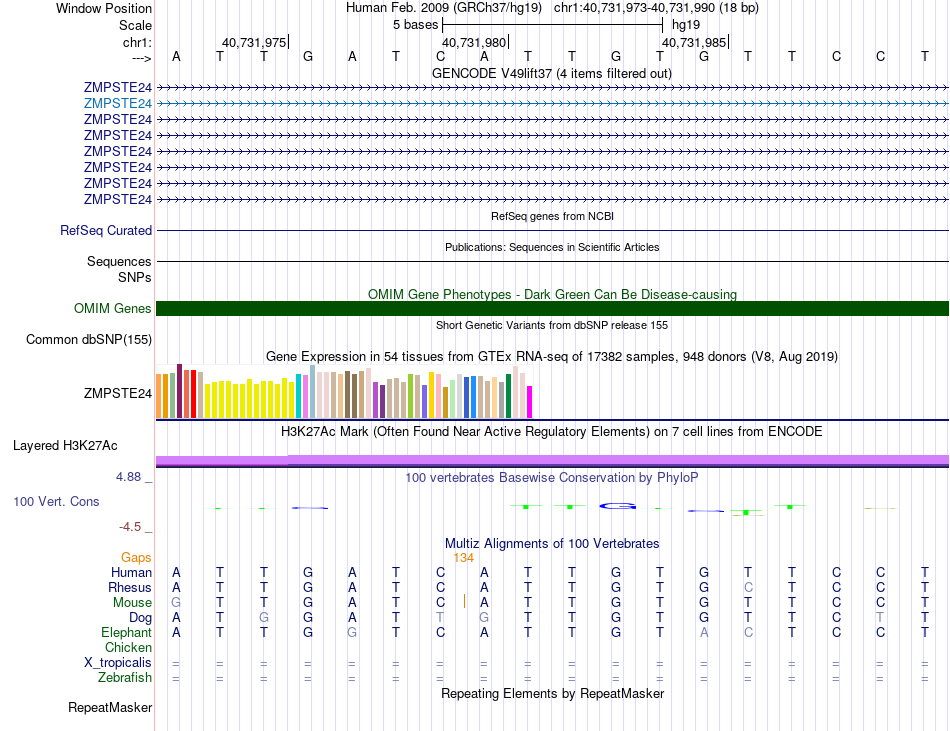This screenshot has width=950, height=731.
Task: Click the tall maroon bar in GTEx chart
Action: coord(179,391)
